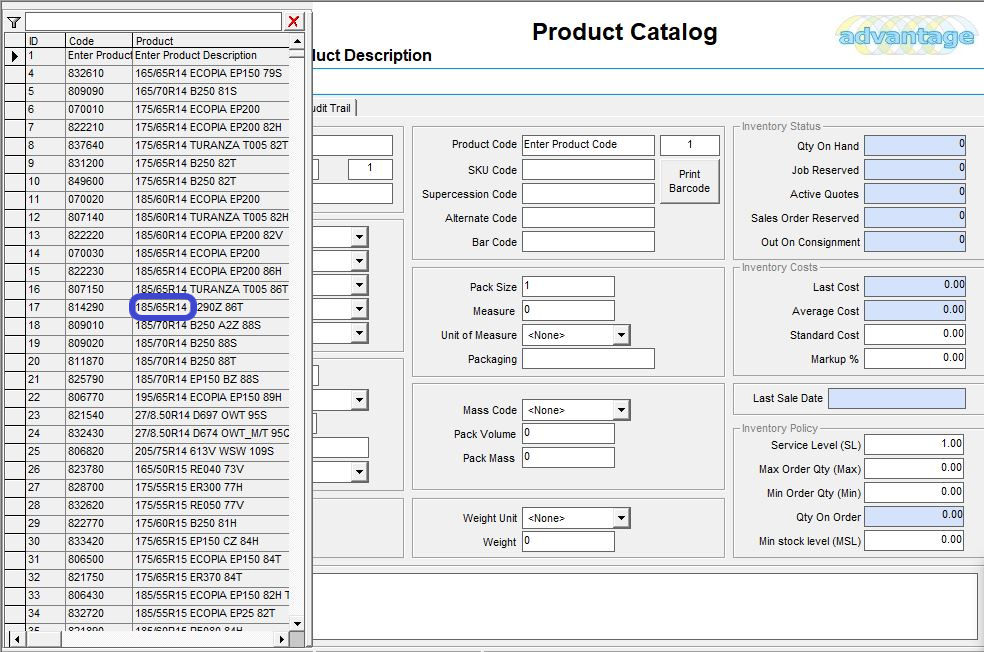Click the Code column header
Screen dimensions: 984x652
(x=99, y=41)
